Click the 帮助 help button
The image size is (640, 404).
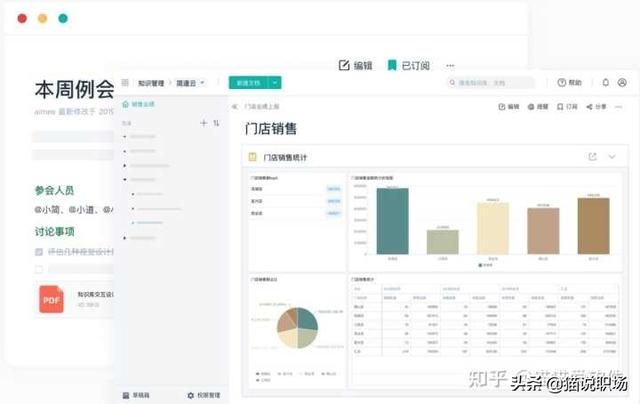(570, 83)
